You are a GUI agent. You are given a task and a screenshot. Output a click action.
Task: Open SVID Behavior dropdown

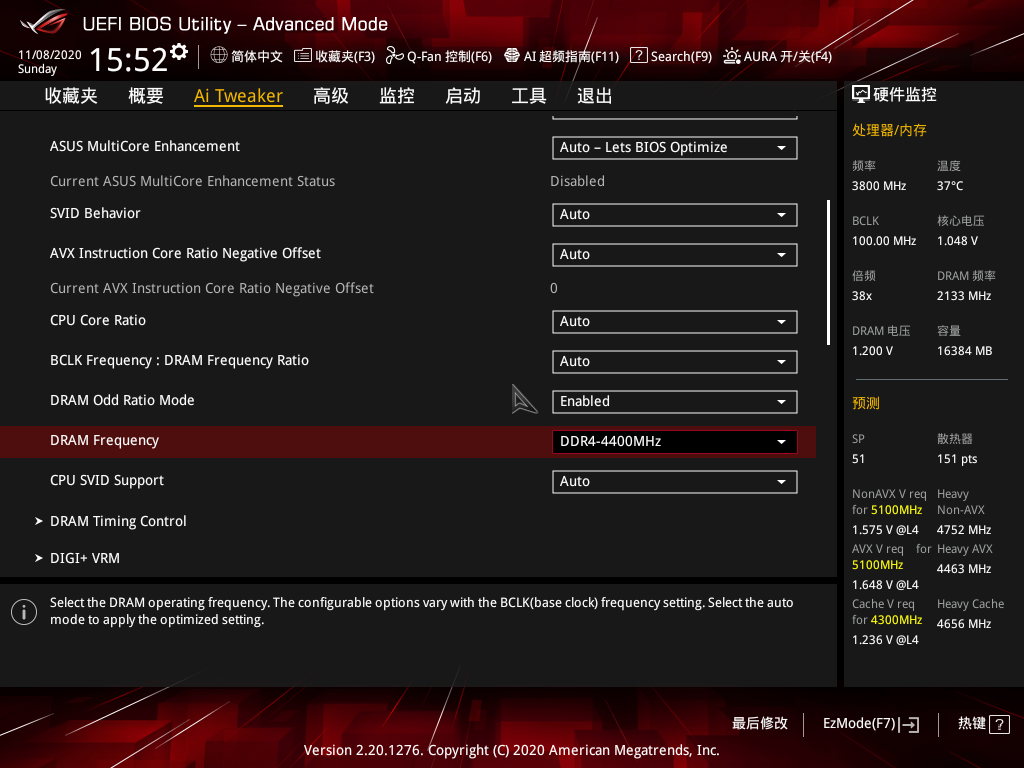click(675, 215)
